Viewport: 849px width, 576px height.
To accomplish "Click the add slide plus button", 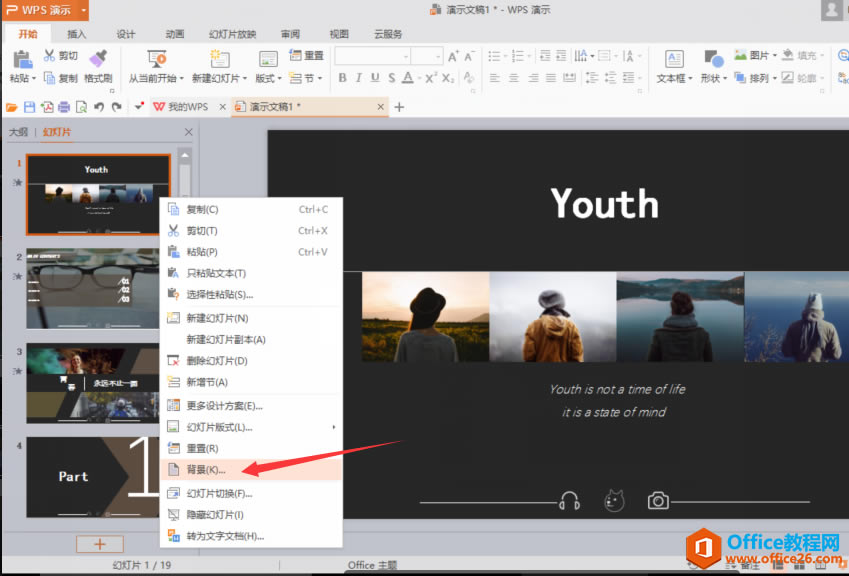I will (100, 544).
